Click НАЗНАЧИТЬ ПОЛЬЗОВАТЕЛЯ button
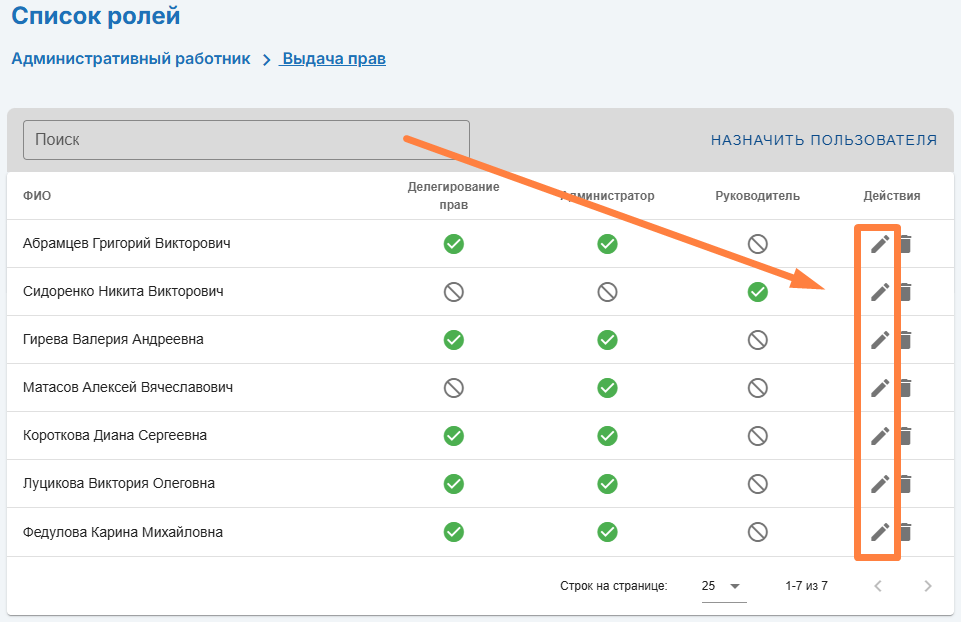 coord(824,140)
